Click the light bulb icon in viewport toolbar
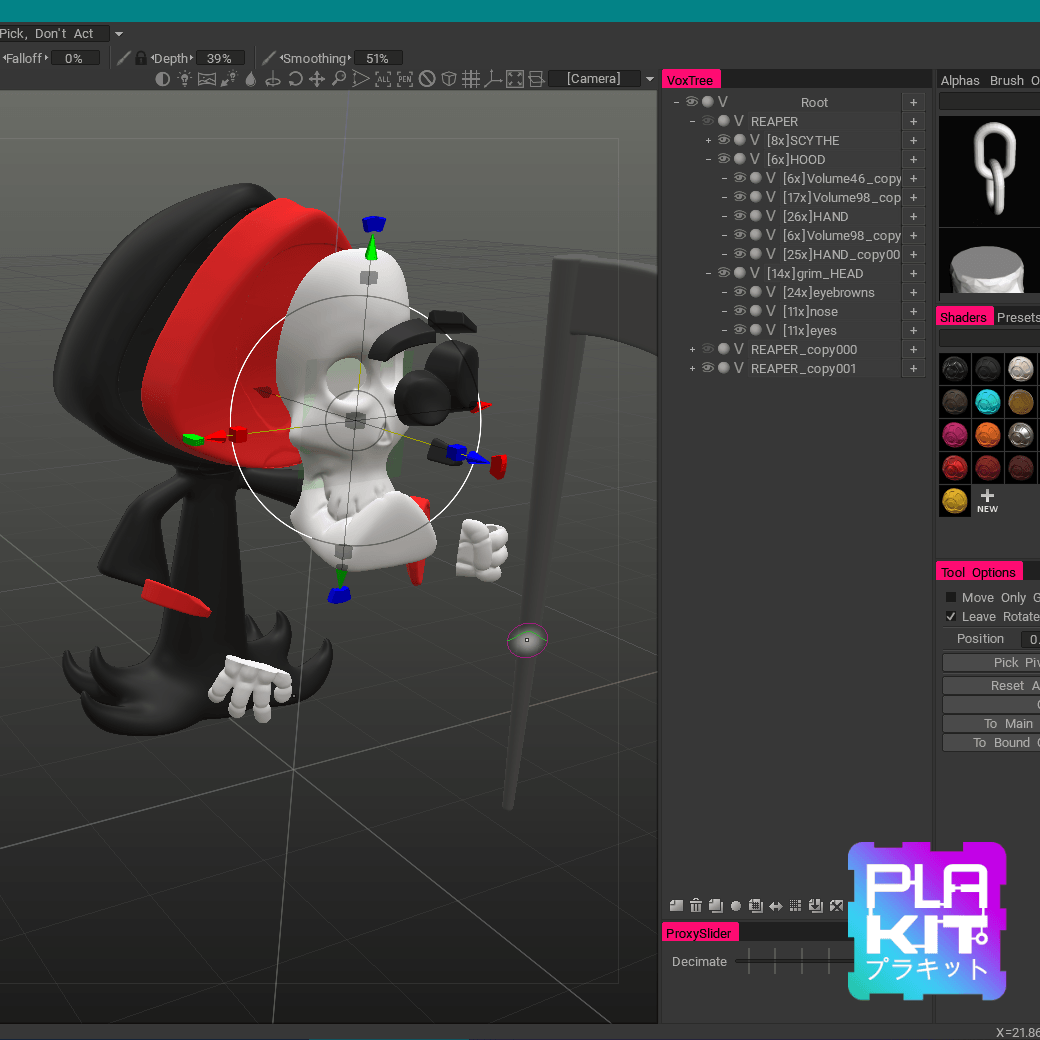 point(185,79)
